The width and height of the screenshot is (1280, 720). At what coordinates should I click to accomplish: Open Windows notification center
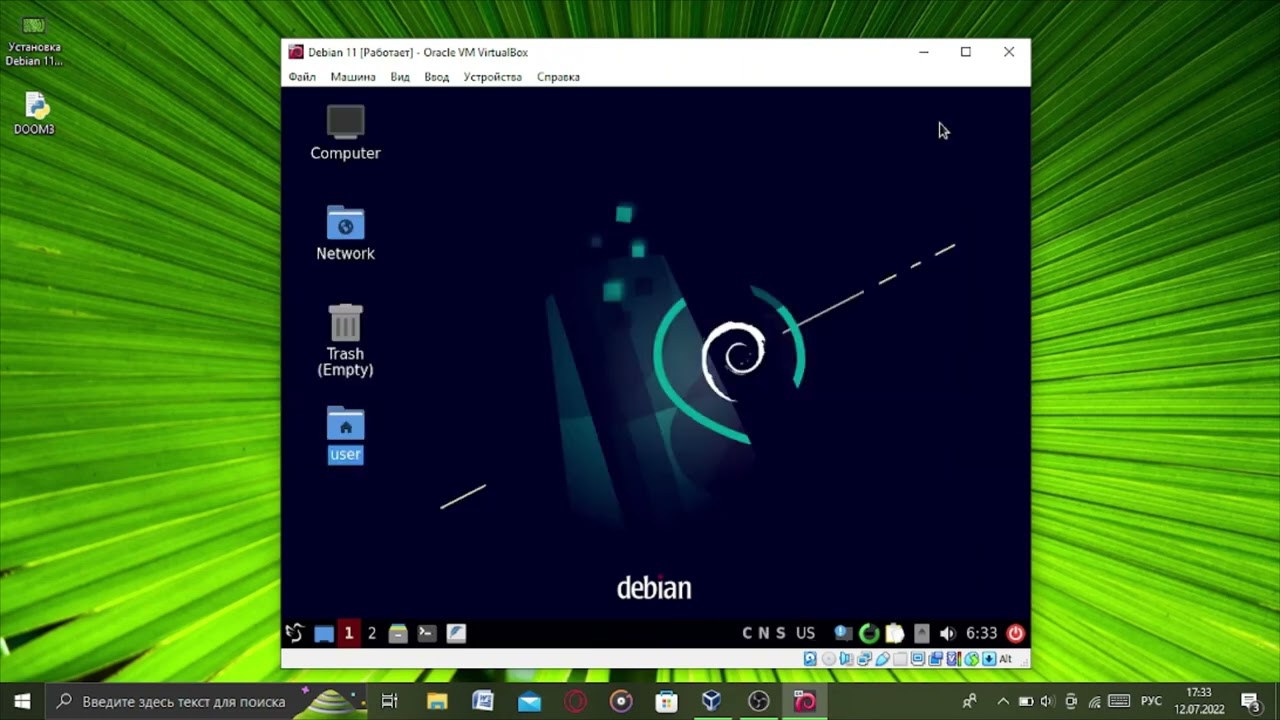pyautogui.click(x=1250, y=701)
